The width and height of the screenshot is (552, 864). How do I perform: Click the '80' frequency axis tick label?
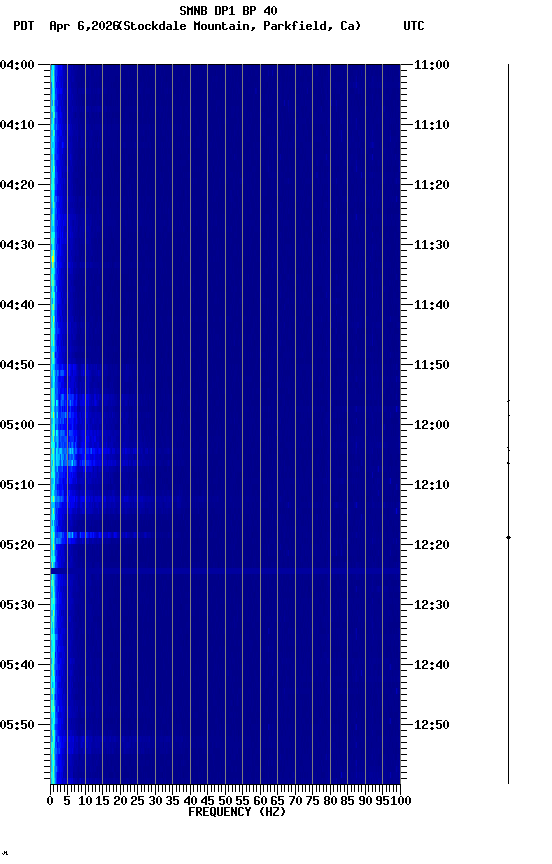[x=330, y=801]
